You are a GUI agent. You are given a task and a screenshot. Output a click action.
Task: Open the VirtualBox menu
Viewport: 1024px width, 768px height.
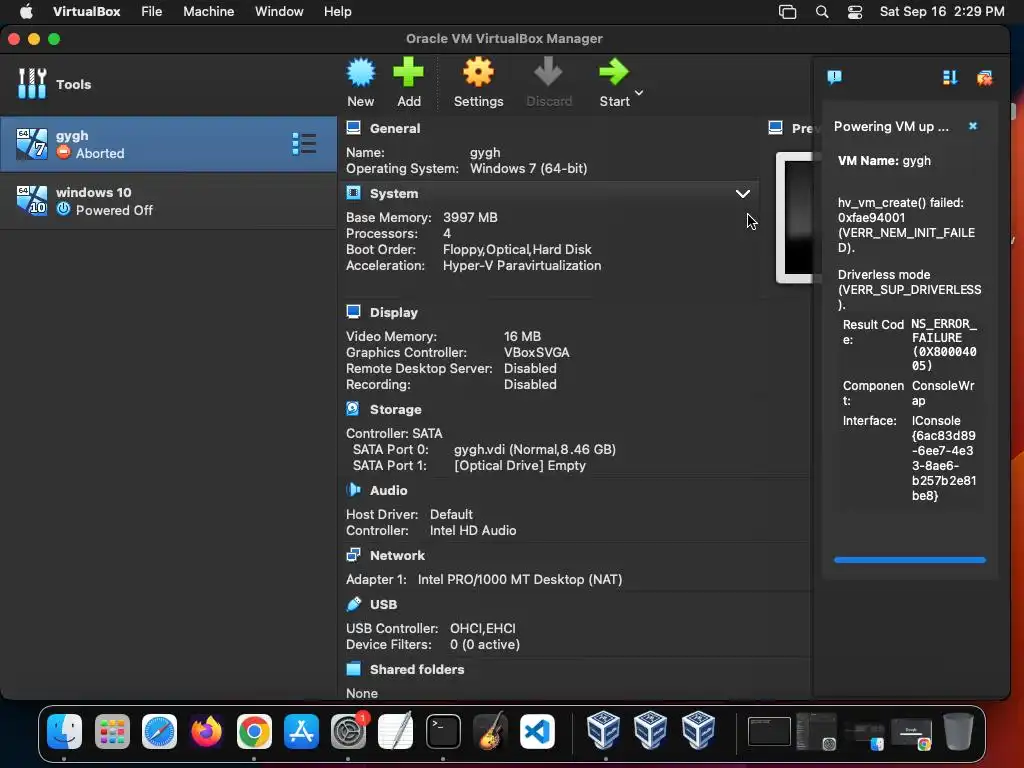[86, 12]
